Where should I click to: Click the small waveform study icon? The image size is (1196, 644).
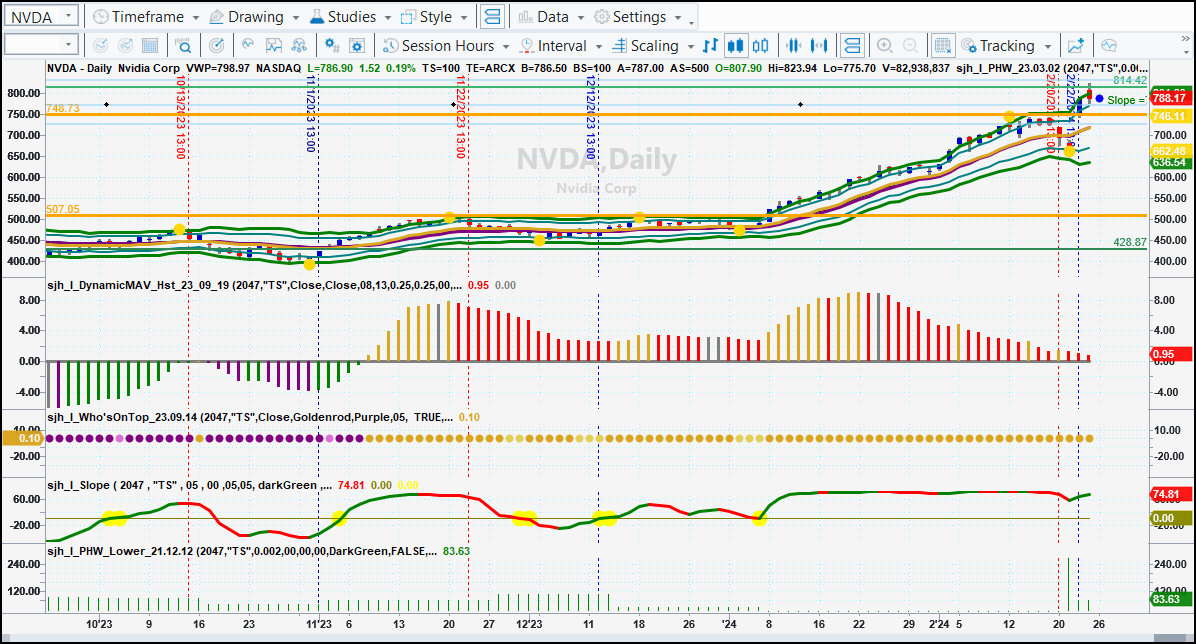(x=248, y=45)
